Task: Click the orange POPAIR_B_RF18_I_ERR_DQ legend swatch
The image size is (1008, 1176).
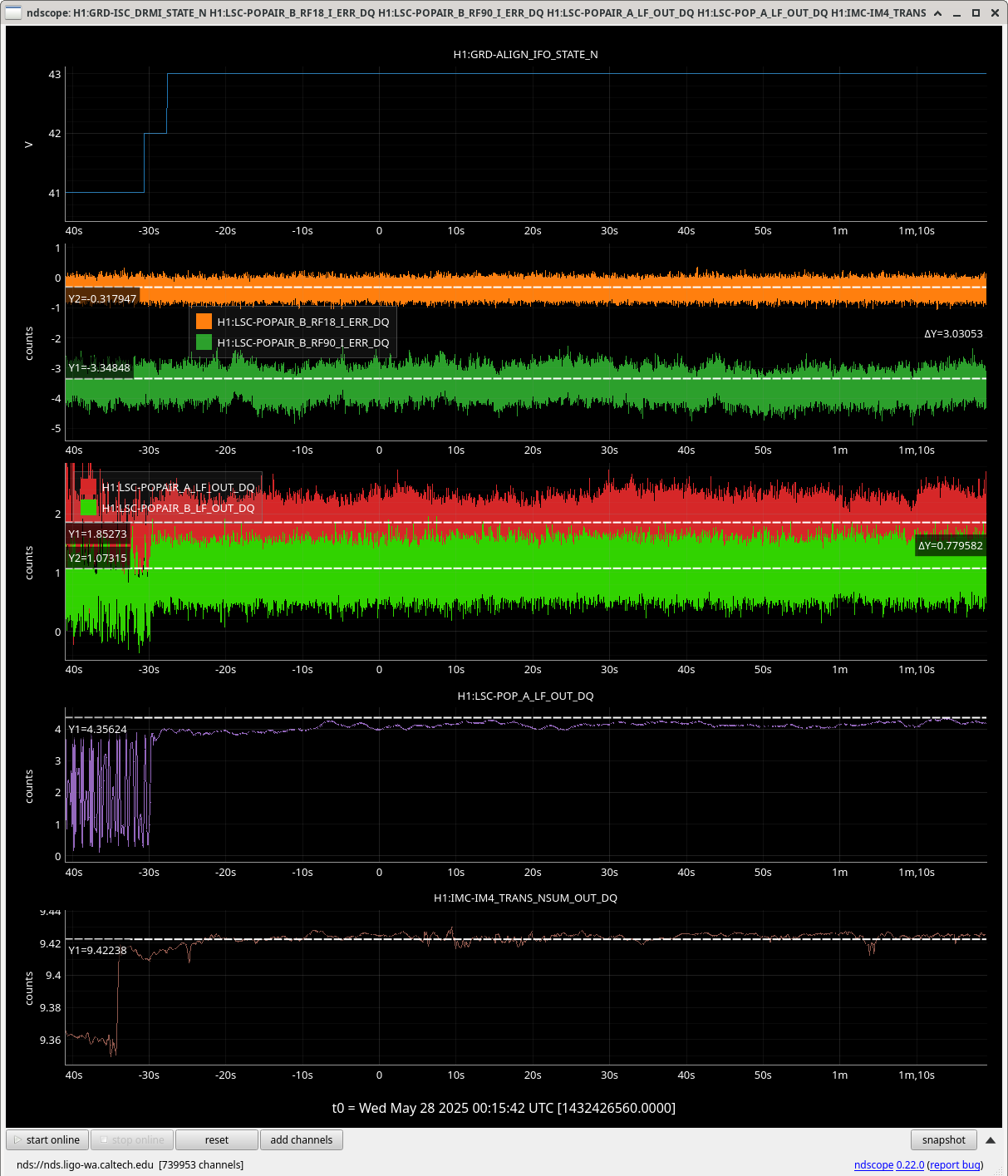Action: coord(204,322)
